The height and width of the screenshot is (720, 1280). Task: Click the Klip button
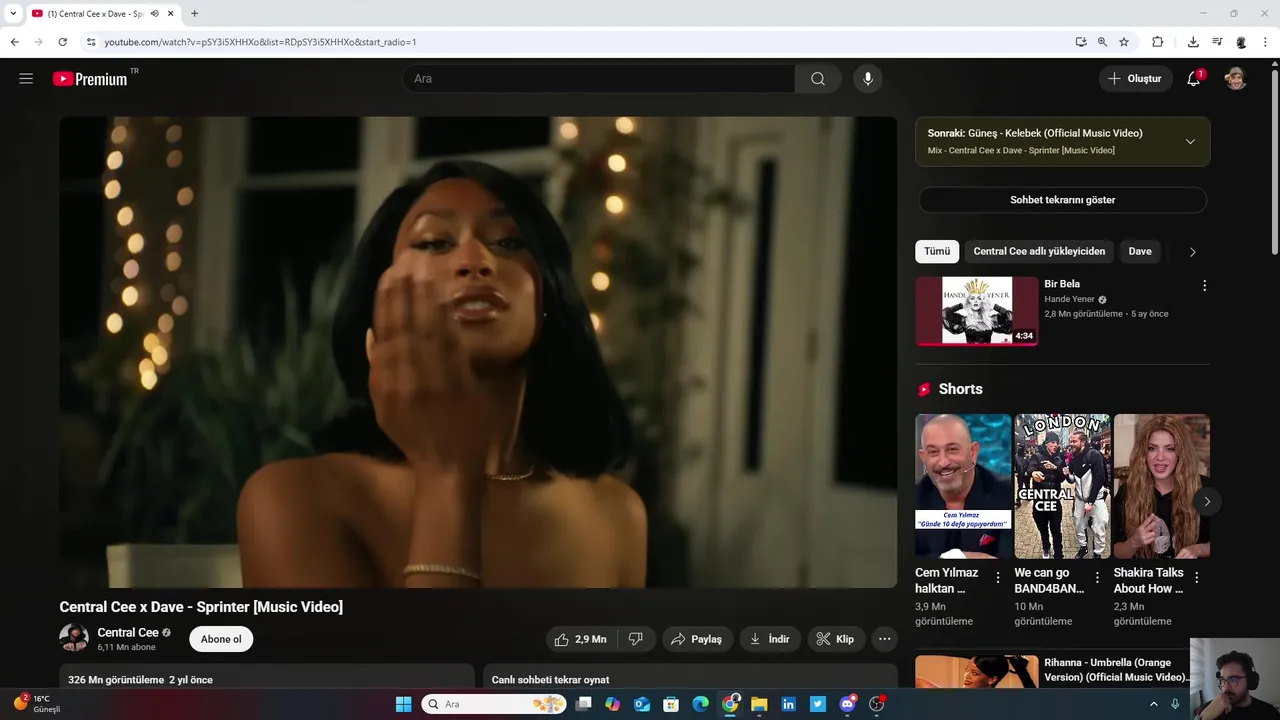[835, 639]
